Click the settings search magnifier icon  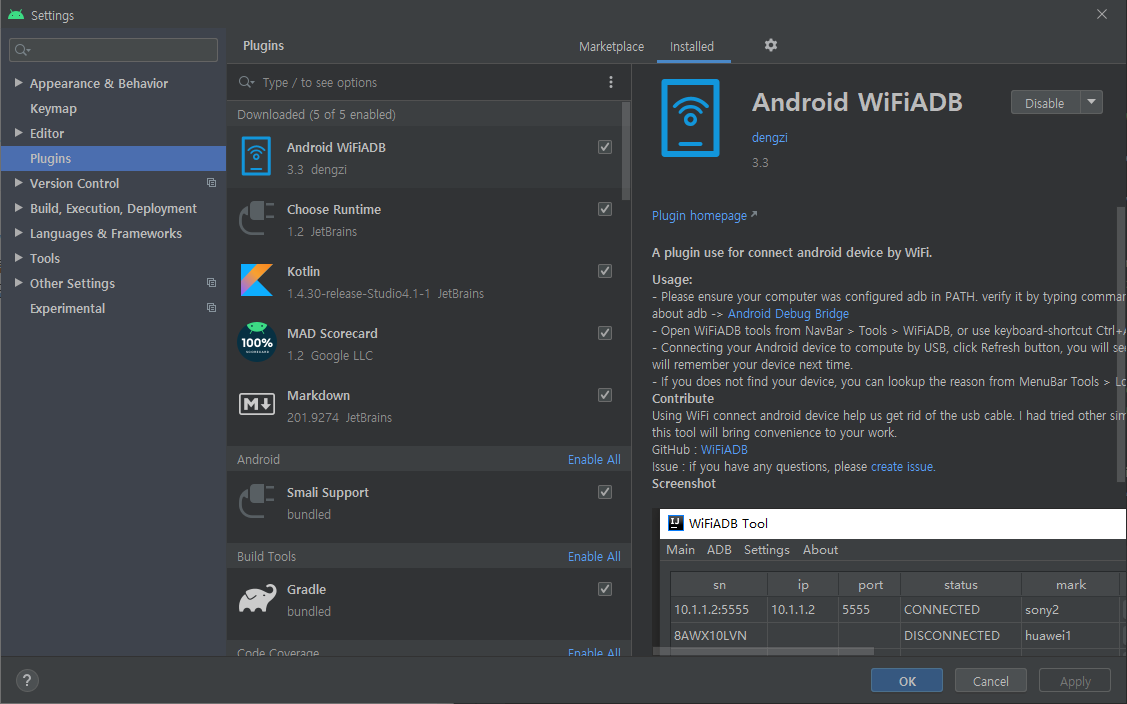[22, 50]
